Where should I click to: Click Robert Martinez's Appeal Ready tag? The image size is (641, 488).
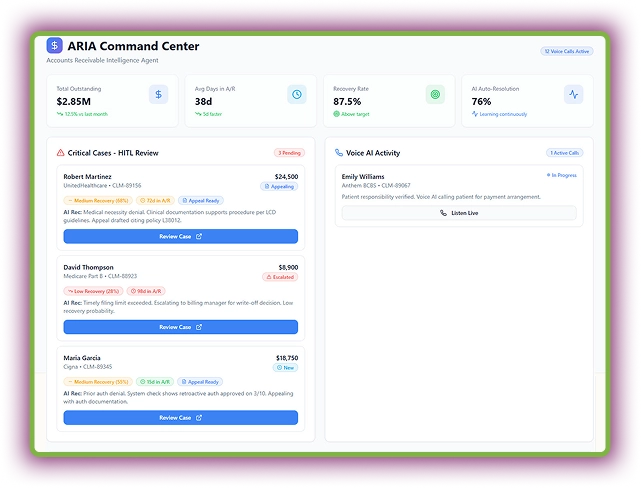(x=201, y=200)
